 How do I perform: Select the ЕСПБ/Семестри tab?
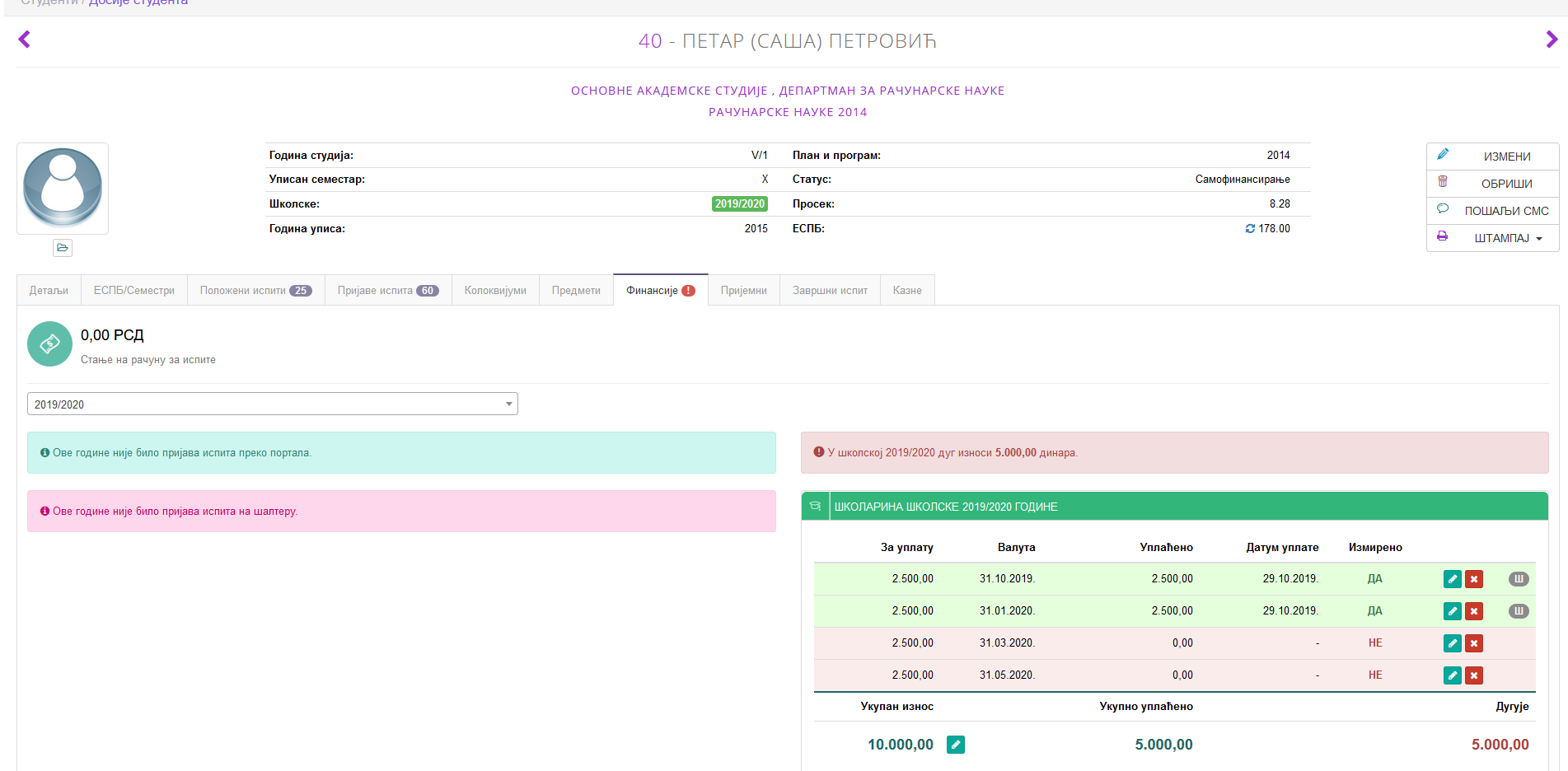133,291
